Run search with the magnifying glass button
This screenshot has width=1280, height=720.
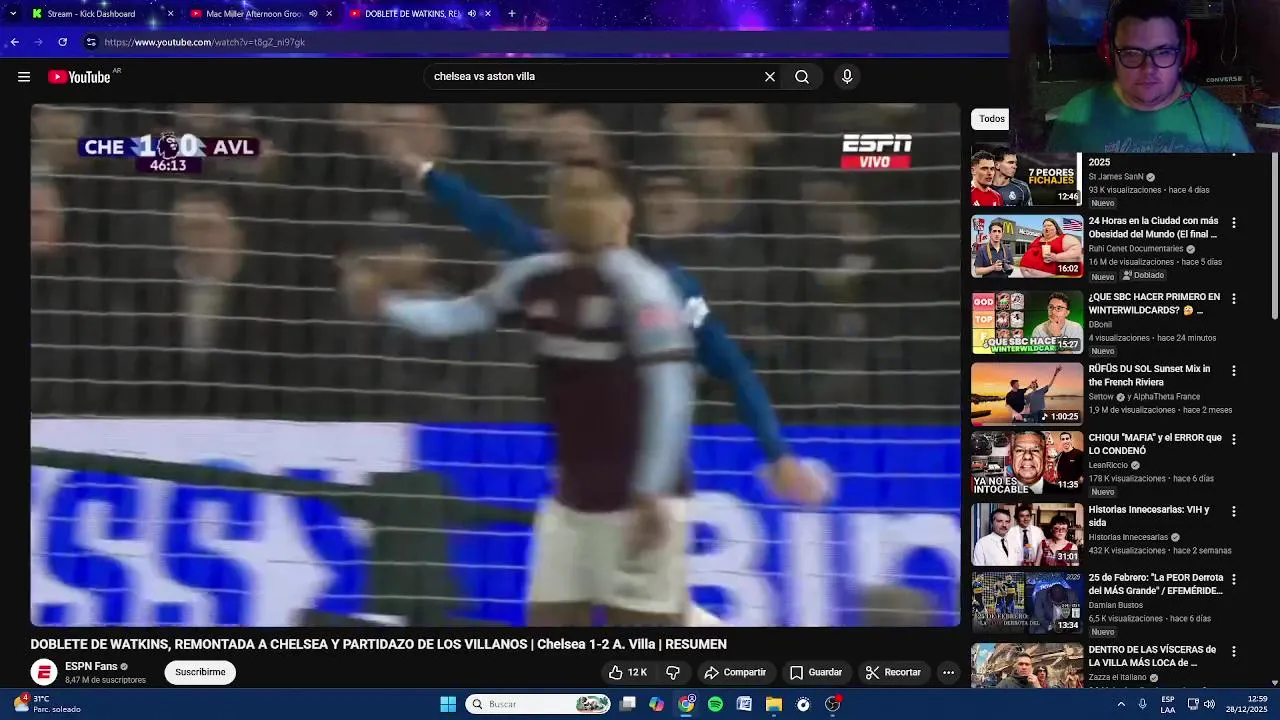pos(802,76)
